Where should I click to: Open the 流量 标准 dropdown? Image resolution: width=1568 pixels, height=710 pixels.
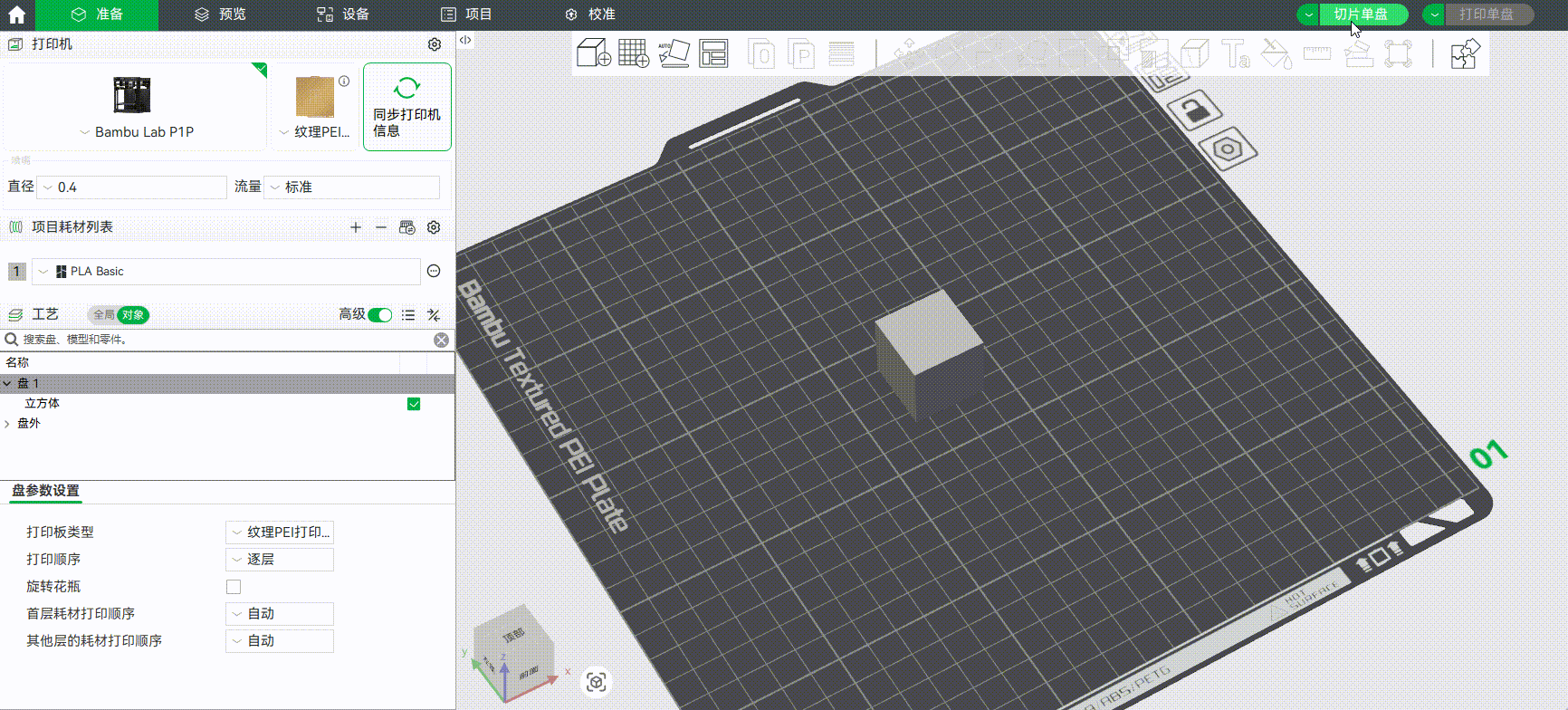pyautogui.click(x=352, y=187)
